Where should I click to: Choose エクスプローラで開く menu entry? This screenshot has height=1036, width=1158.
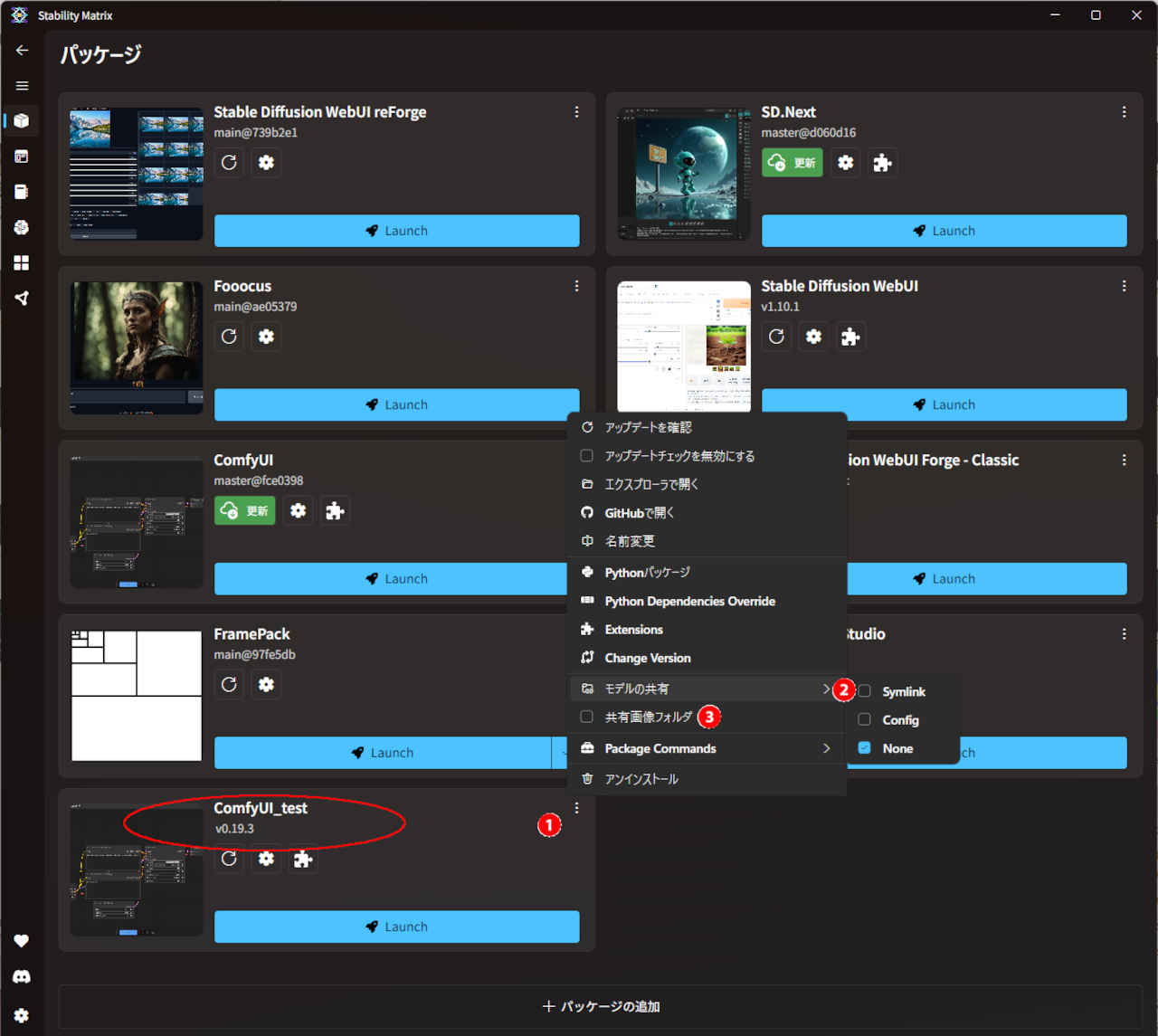tap(707, 484)
